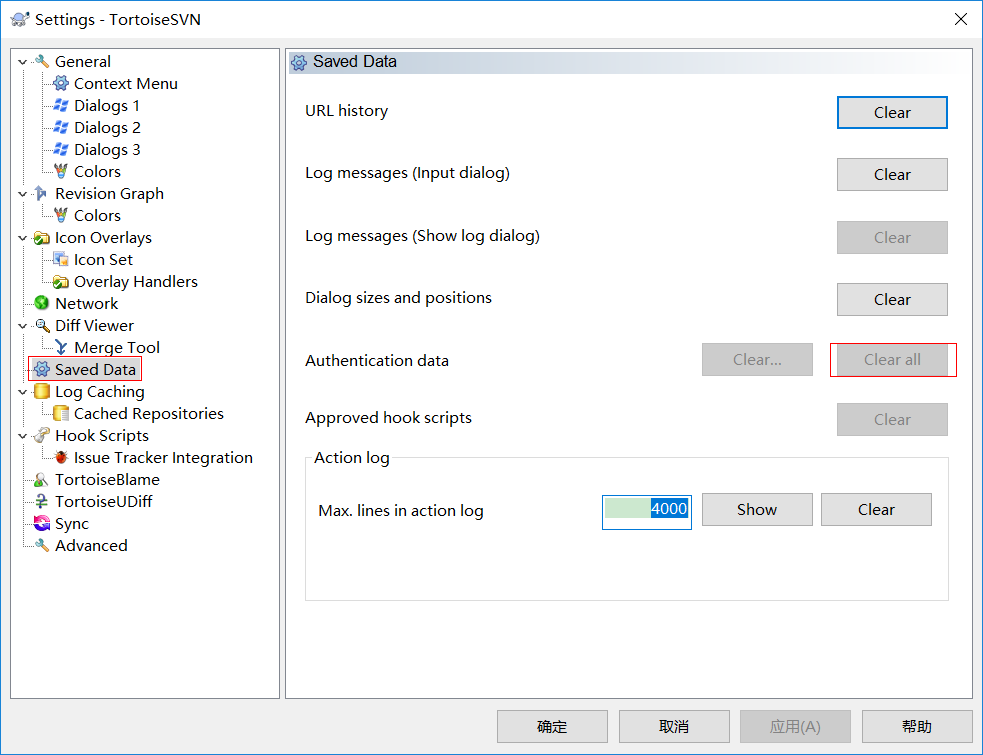Screen dimensions: 983x755
Task: Click the 确定 (OK) button
Action: (552, 726)
